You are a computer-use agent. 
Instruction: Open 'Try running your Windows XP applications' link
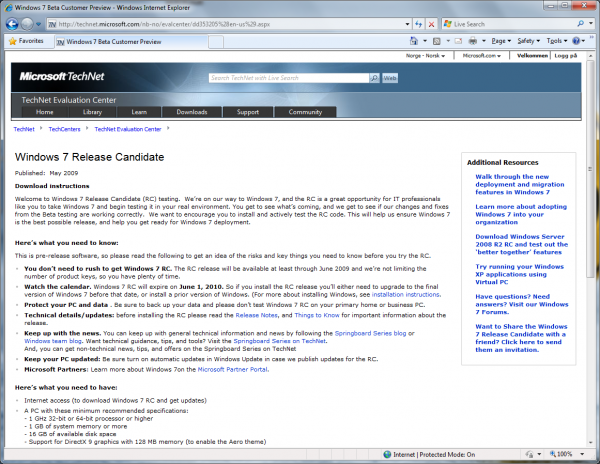tap(519, 274)
